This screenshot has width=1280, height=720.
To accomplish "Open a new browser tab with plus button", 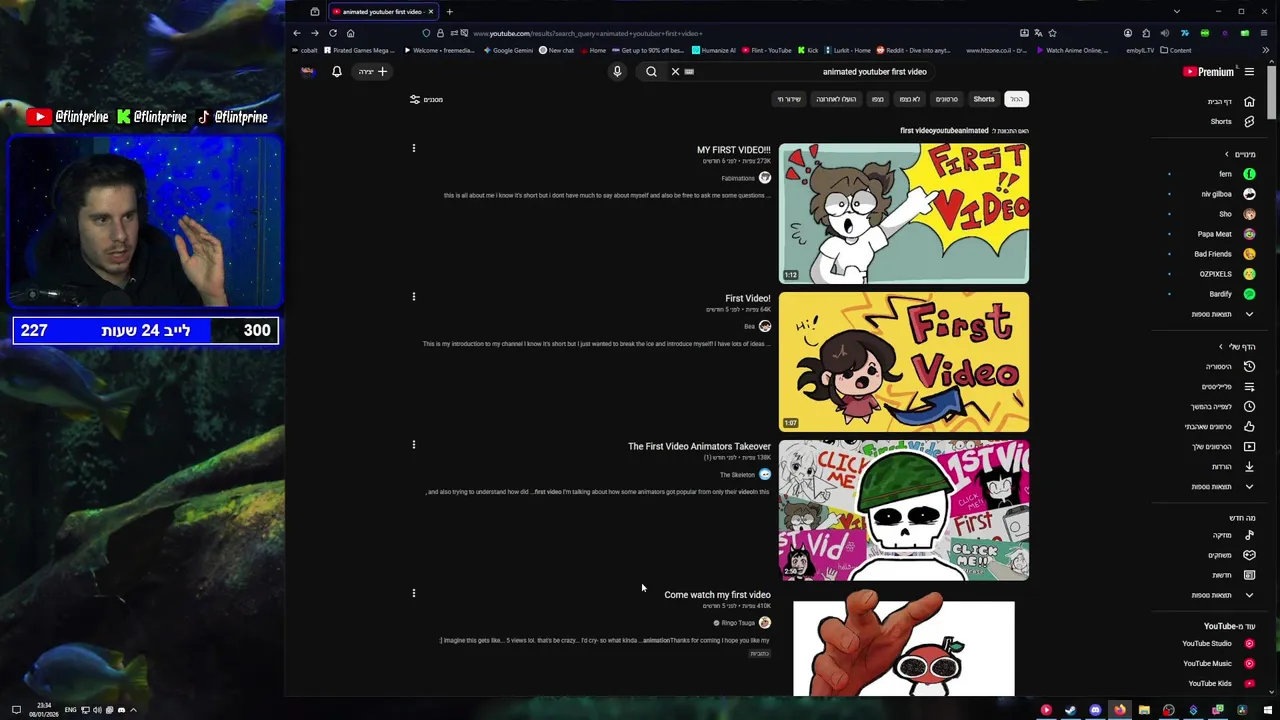I will click(449, 12).
